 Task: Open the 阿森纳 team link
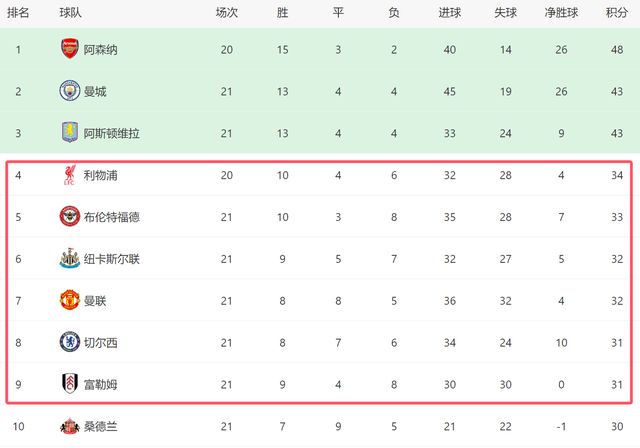point(101,49)
